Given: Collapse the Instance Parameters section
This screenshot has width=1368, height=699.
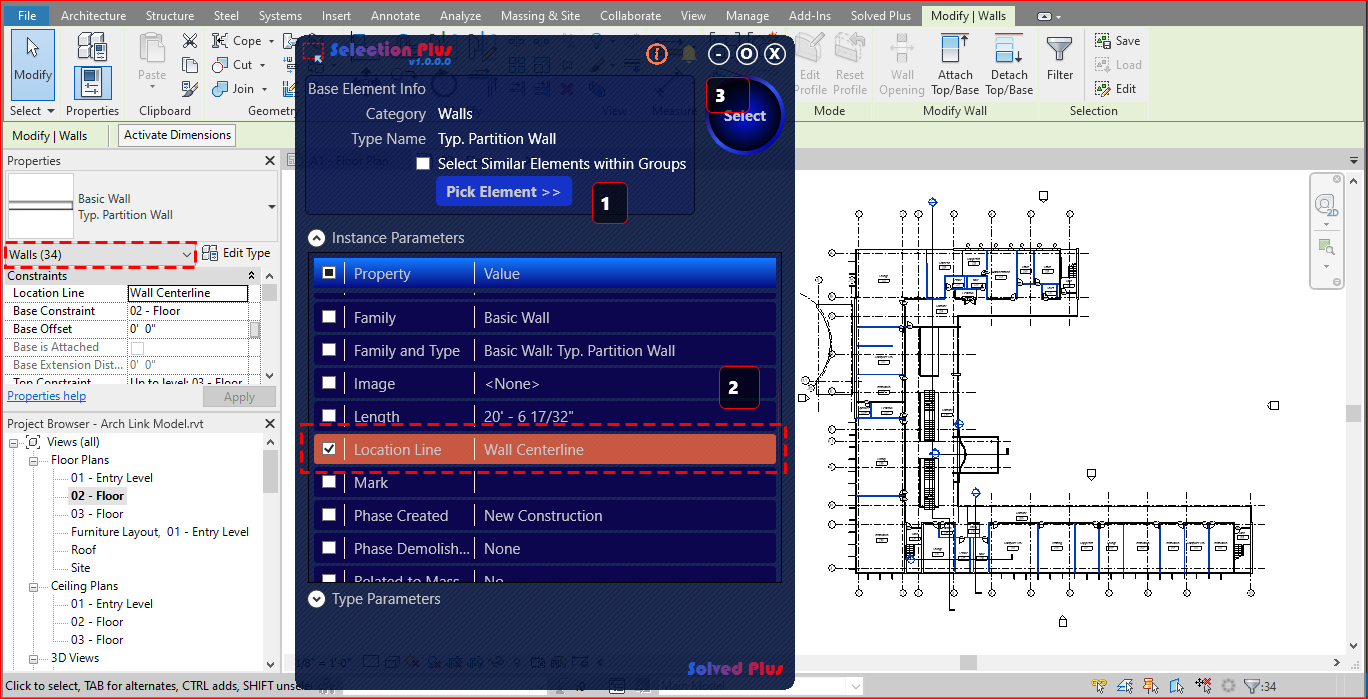Looking at the screenshot, I should pyautogui.click(x=317, y=238).
